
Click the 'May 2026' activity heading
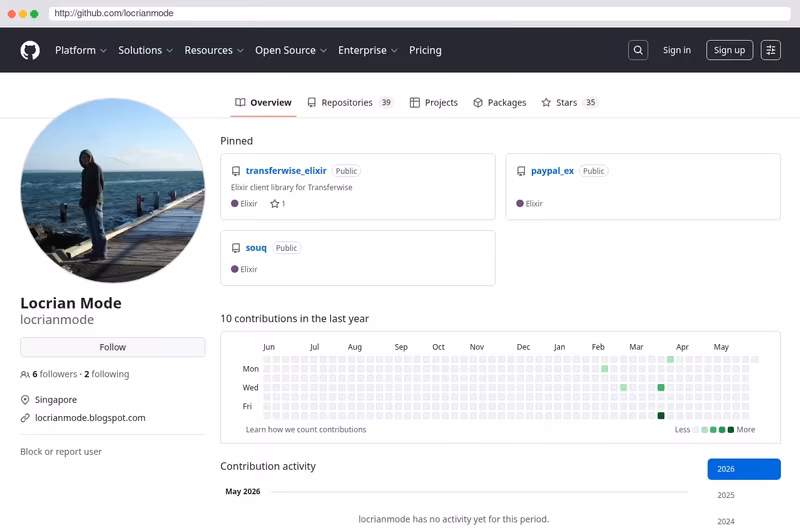(x=243, y=492)
